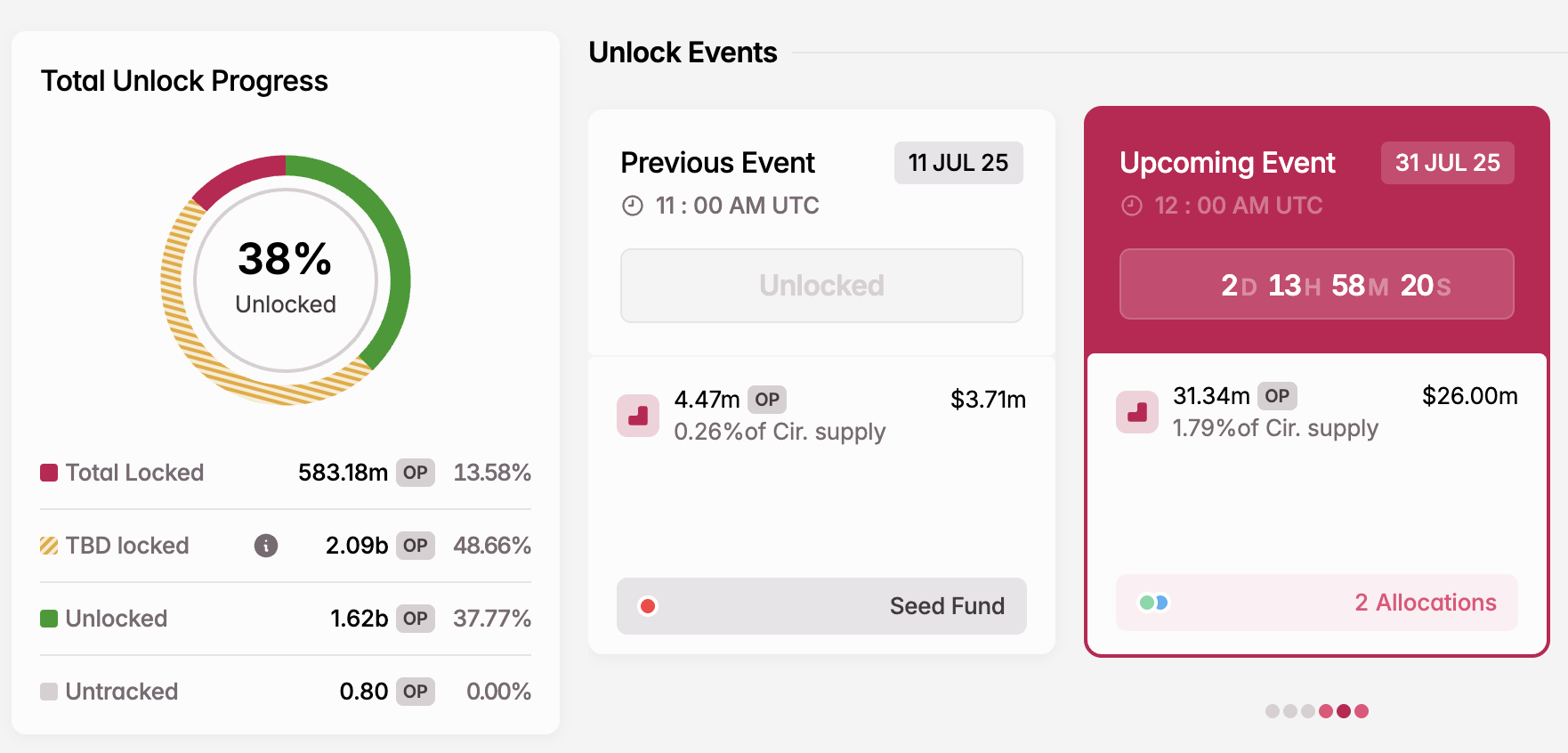Click the OP badge next to Total Locked
This screenshot has height=753, width=1568.
pyautogui.click(x=415, y=473)
